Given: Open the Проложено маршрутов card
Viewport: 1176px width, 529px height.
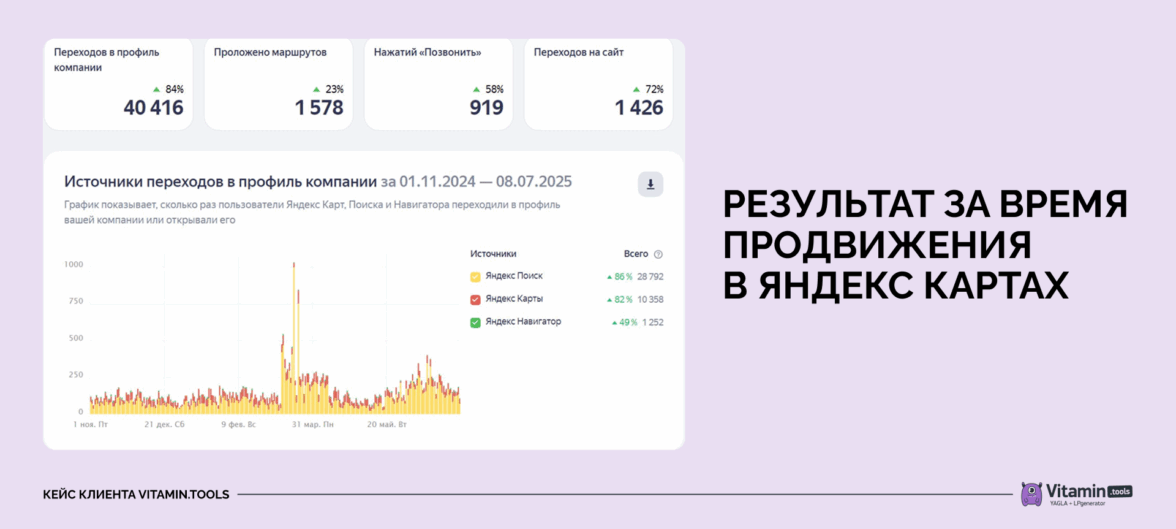Looking at the screenshot, I should pos(278,84).
